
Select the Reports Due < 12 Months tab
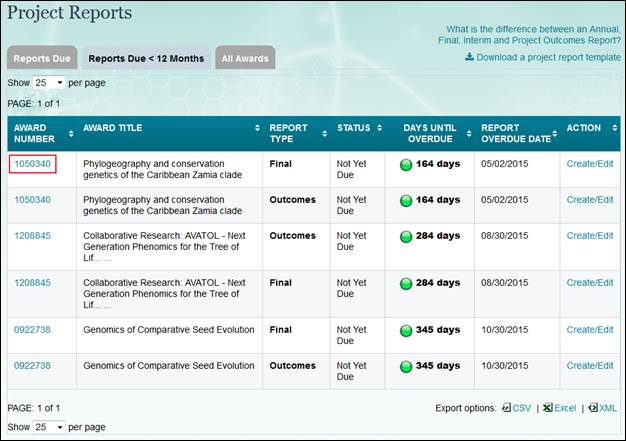[146, 58]
